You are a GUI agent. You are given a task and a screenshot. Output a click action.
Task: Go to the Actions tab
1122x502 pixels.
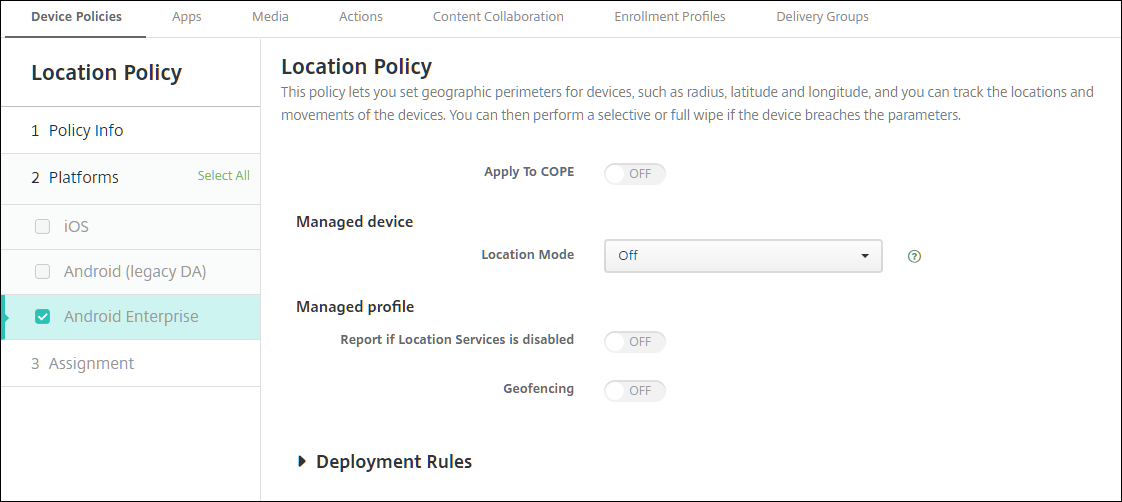(x=360, y=17)
